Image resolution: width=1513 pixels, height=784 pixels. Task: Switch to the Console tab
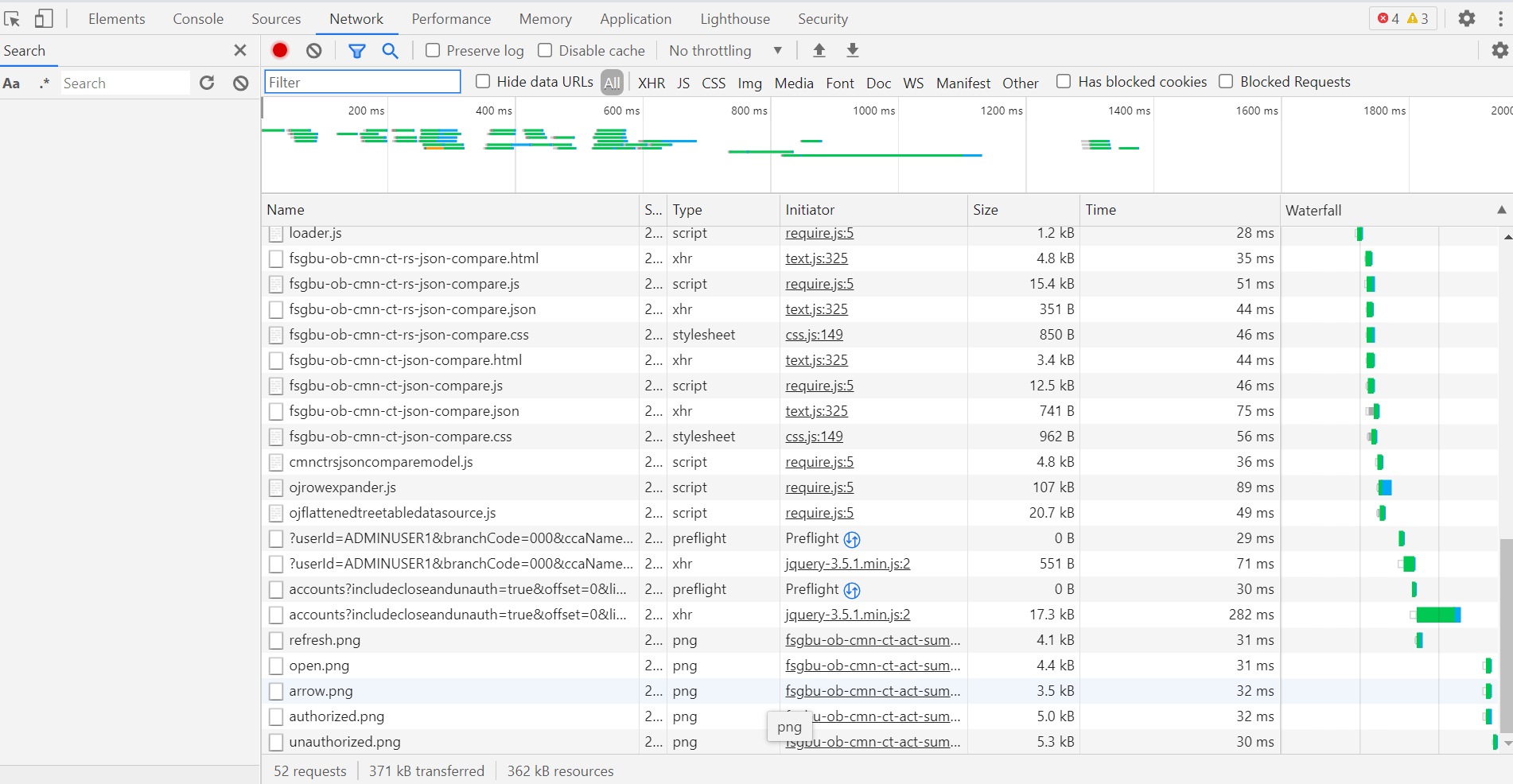point(198,18)
